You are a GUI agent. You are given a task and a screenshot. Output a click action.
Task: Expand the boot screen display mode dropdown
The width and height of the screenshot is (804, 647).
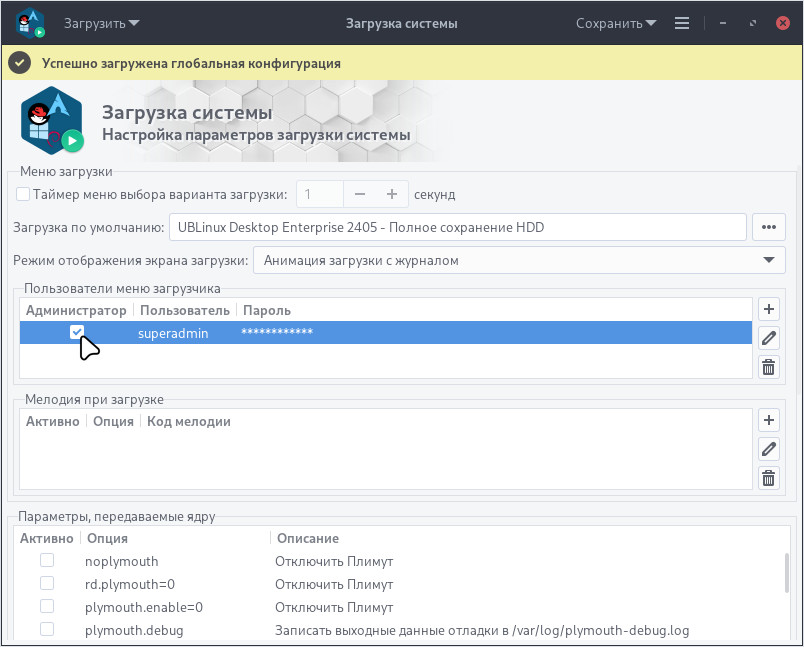tap(519, 260)
